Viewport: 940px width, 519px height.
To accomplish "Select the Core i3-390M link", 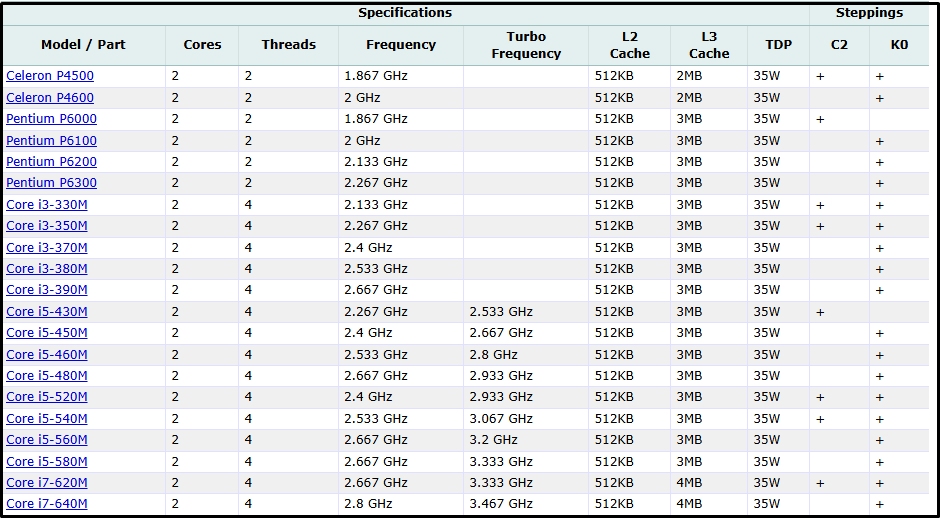I will coord(47,290).
